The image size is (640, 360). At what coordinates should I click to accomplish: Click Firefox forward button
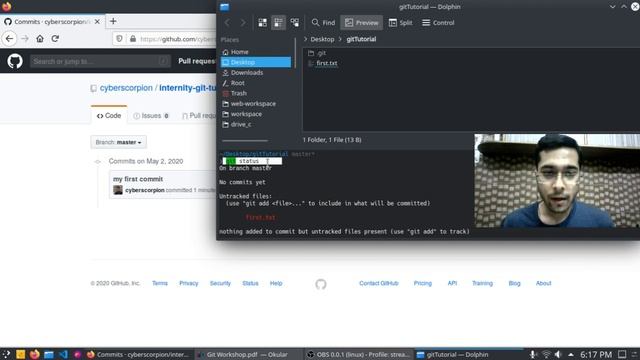point(25,39)
